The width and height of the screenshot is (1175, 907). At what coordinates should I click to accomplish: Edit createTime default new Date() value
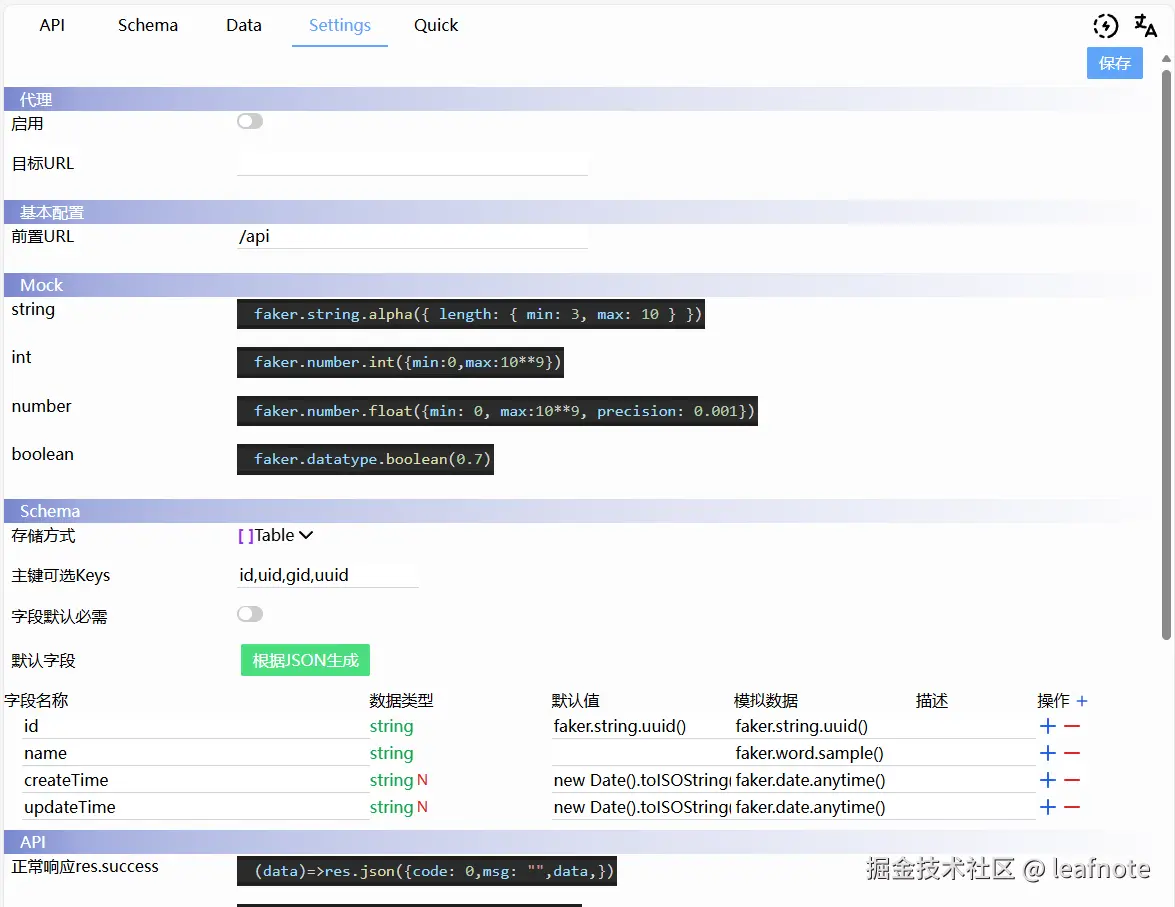641,780
